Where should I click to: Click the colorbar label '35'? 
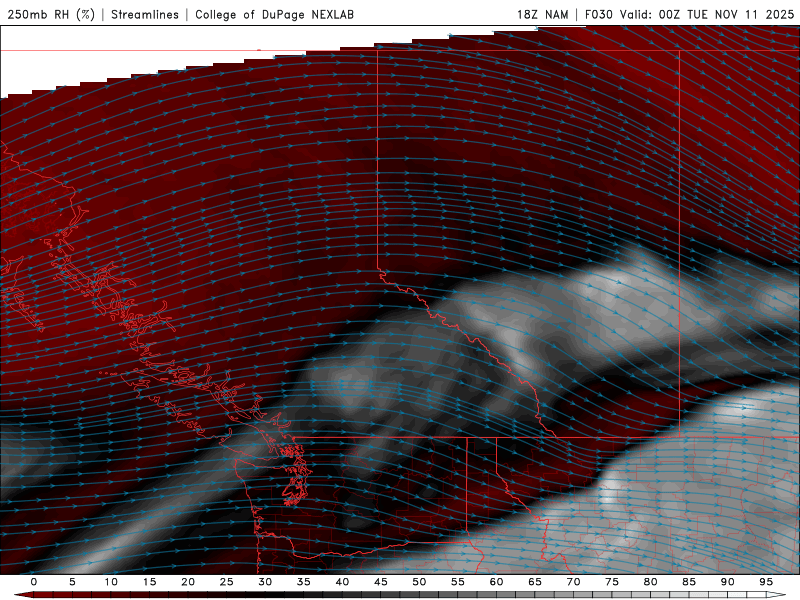(x=304, y=582)
